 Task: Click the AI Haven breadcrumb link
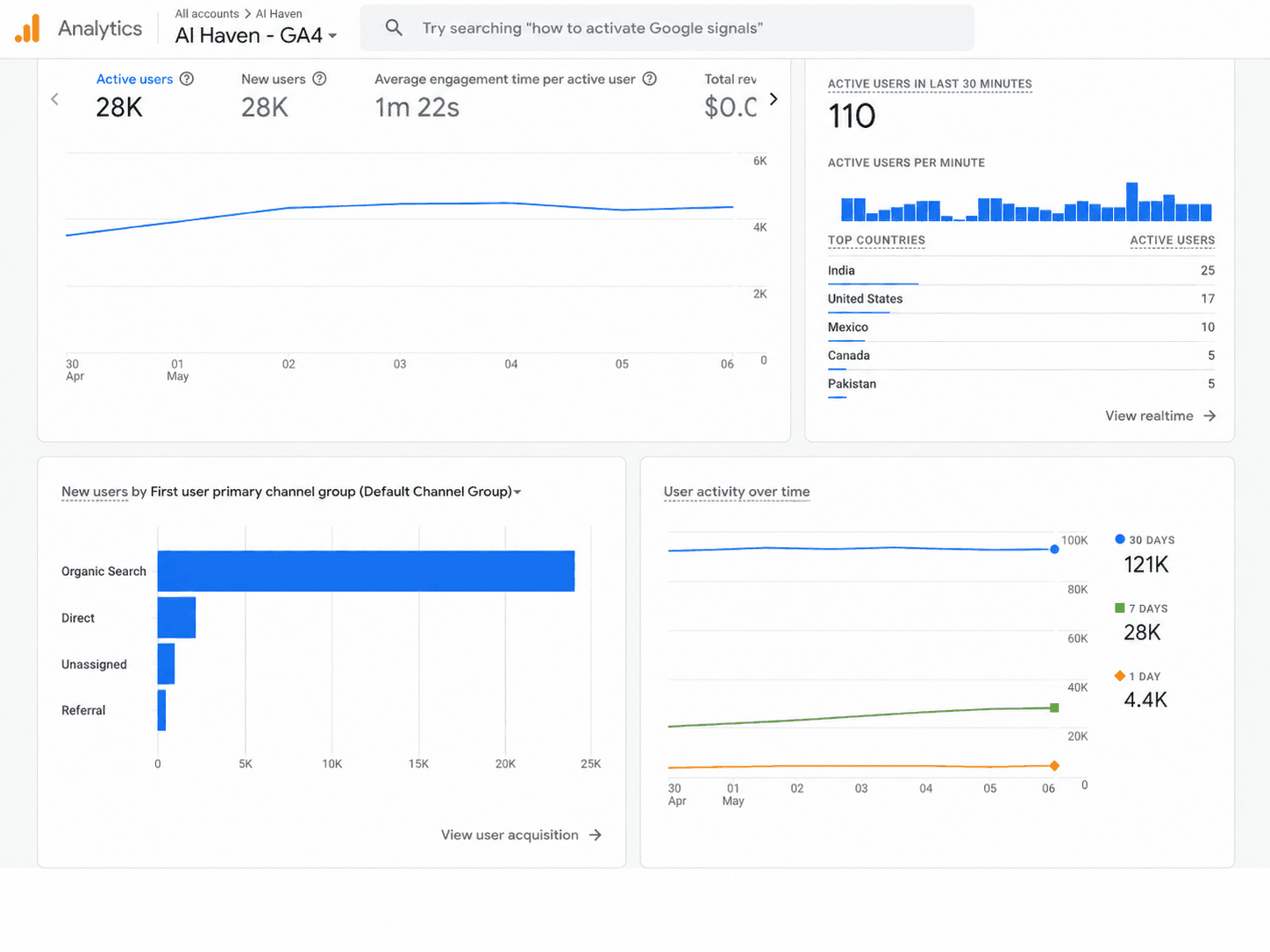point(279,14)
